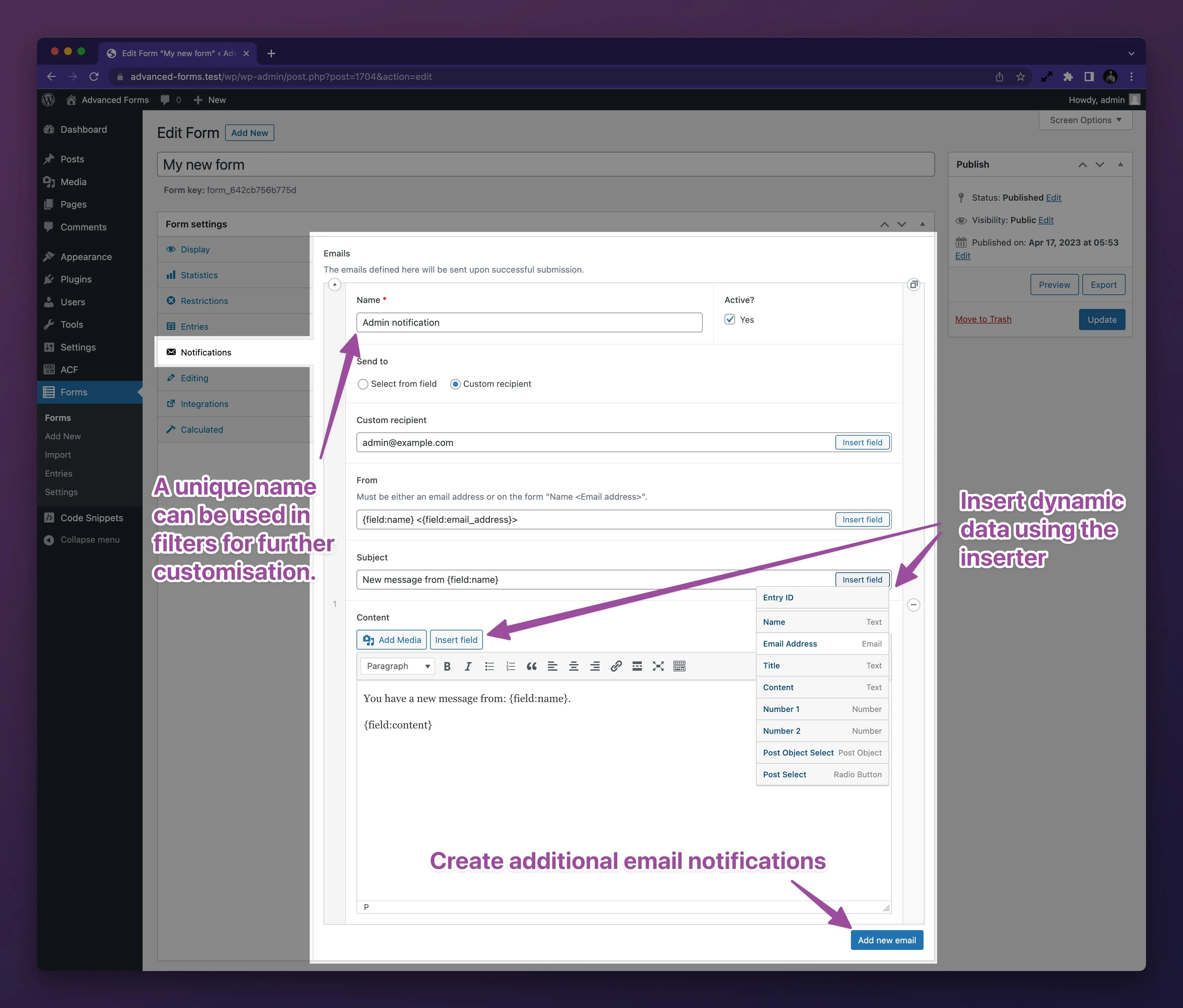
Task: Open the browser profile avatar
Action: [x=1110, y=77]
